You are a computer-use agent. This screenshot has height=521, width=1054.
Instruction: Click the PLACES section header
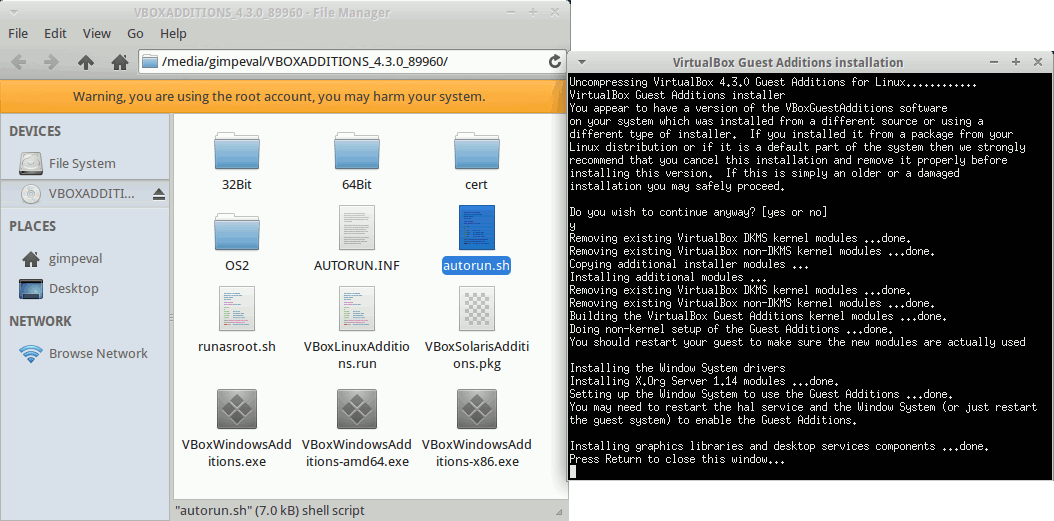point(32,227)
